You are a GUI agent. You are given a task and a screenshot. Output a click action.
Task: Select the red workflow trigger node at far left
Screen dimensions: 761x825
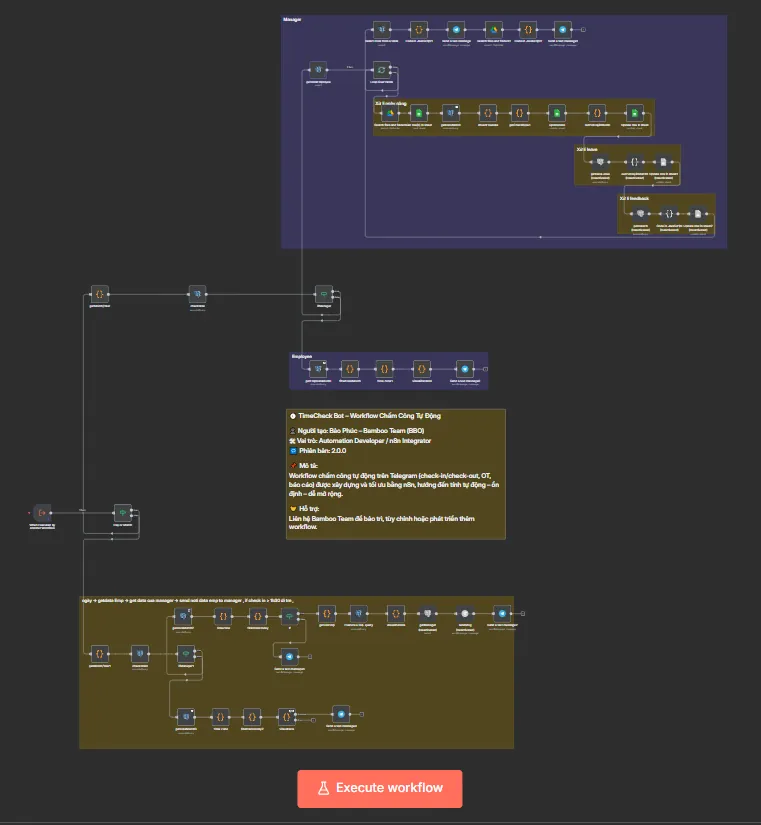click(41, 512)
